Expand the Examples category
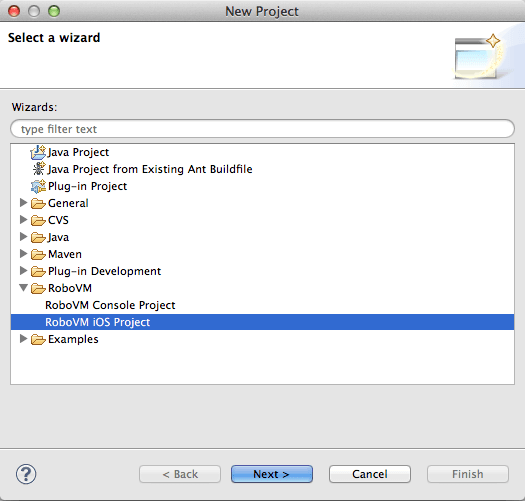 tap(23, 339)
